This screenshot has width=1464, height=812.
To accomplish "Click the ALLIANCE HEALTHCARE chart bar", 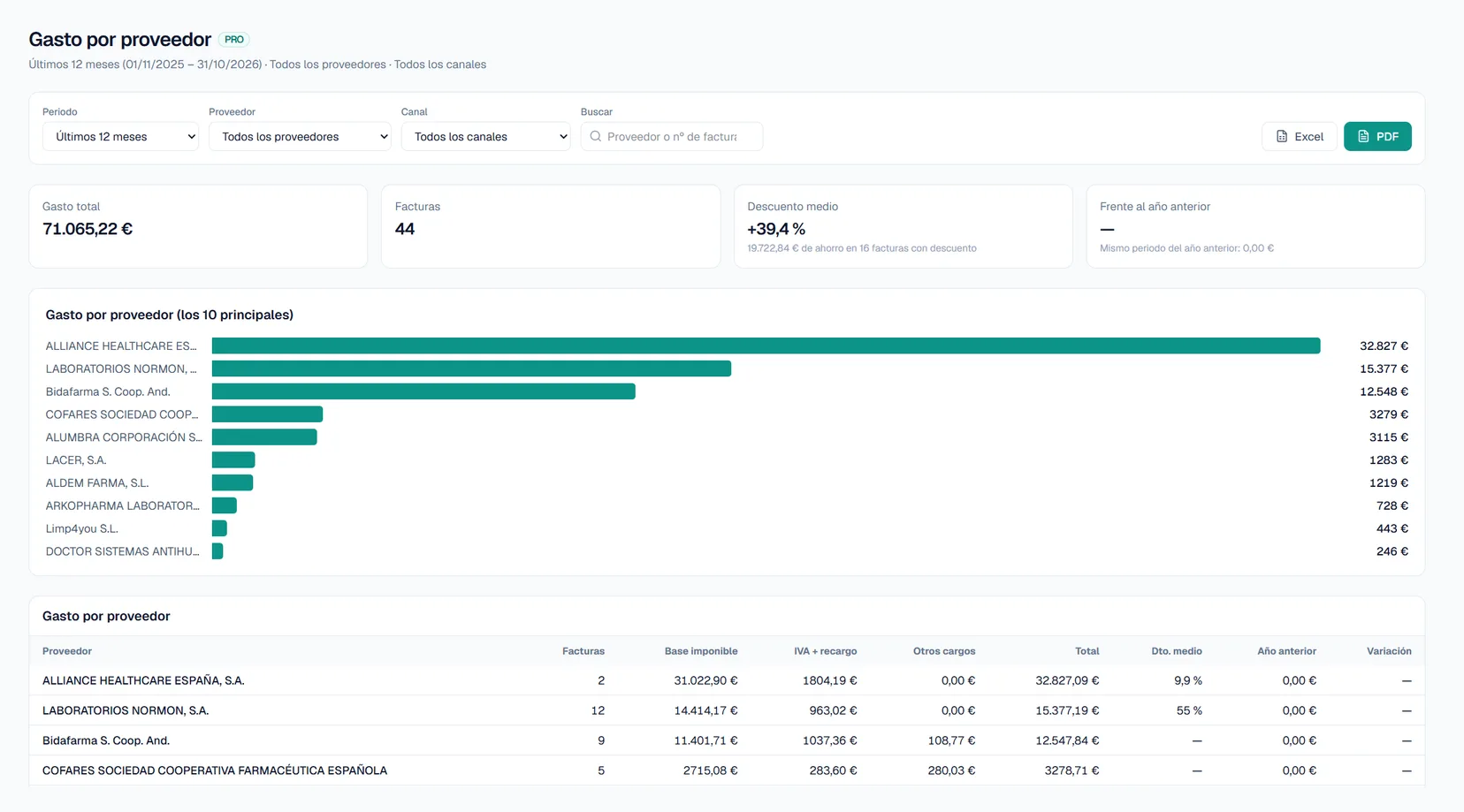I will click(x=766, y=345).
